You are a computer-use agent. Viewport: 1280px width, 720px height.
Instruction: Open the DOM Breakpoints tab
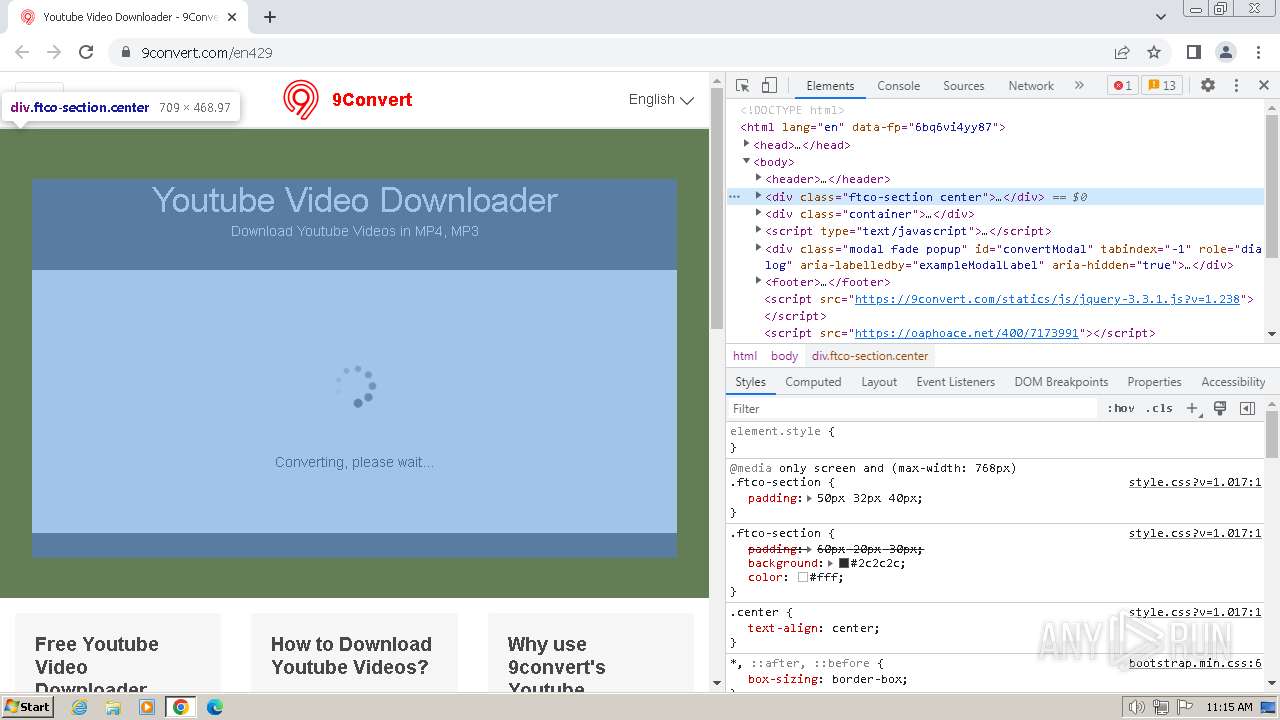click(x=1061, y=382)
